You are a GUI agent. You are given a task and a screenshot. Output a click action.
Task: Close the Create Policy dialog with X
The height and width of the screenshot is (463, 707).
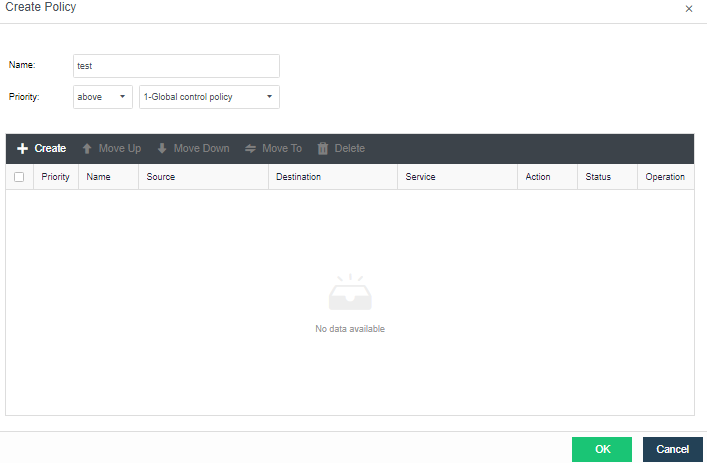tap(688, 9)
